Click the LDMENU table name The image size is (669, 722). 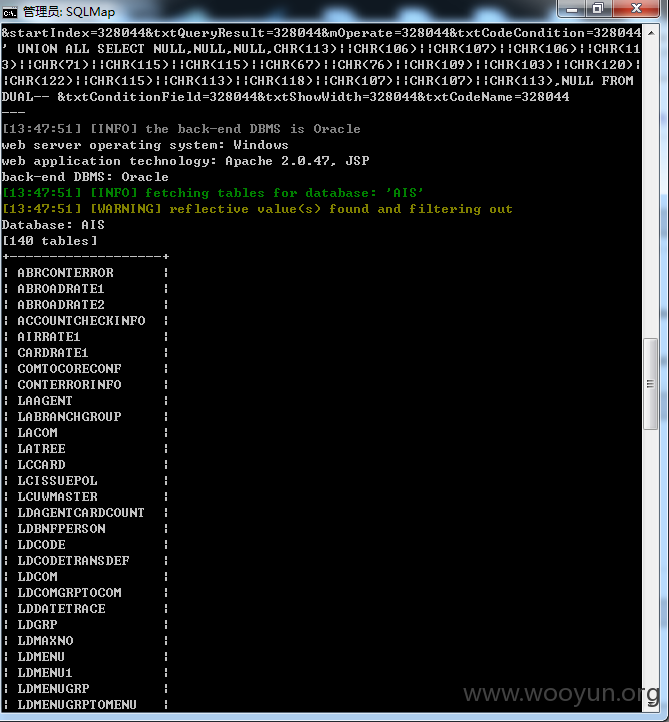pos(41,657)
